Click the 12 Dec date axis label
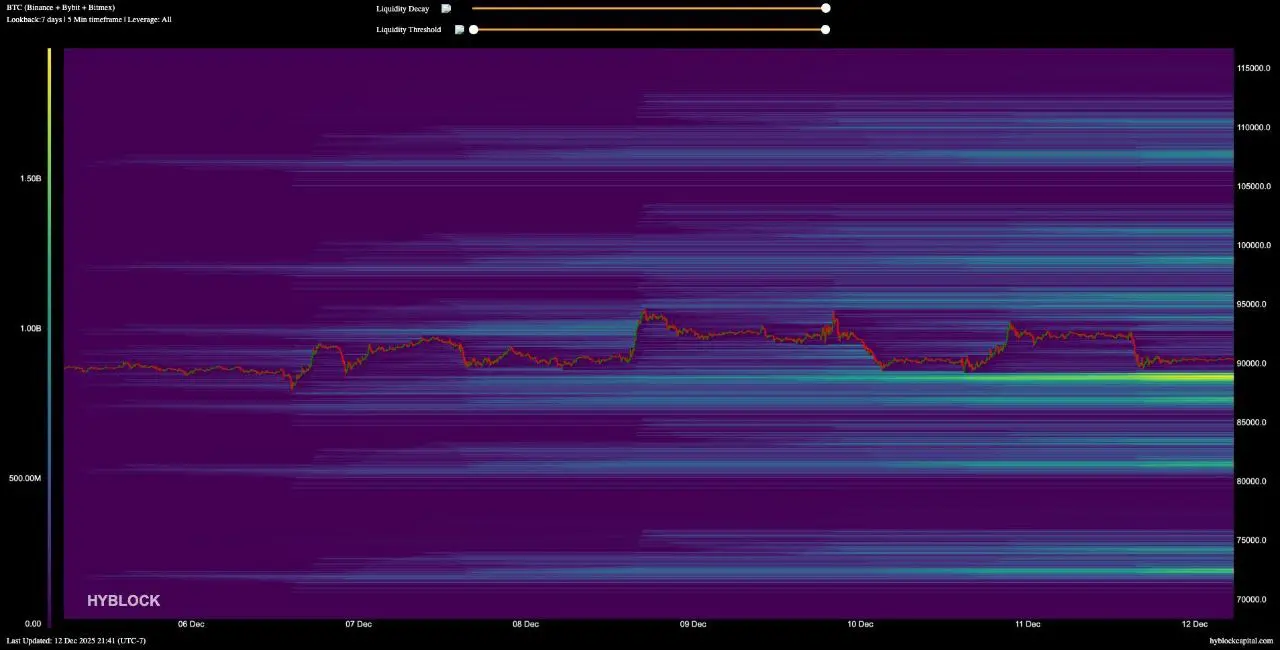 1194,624
